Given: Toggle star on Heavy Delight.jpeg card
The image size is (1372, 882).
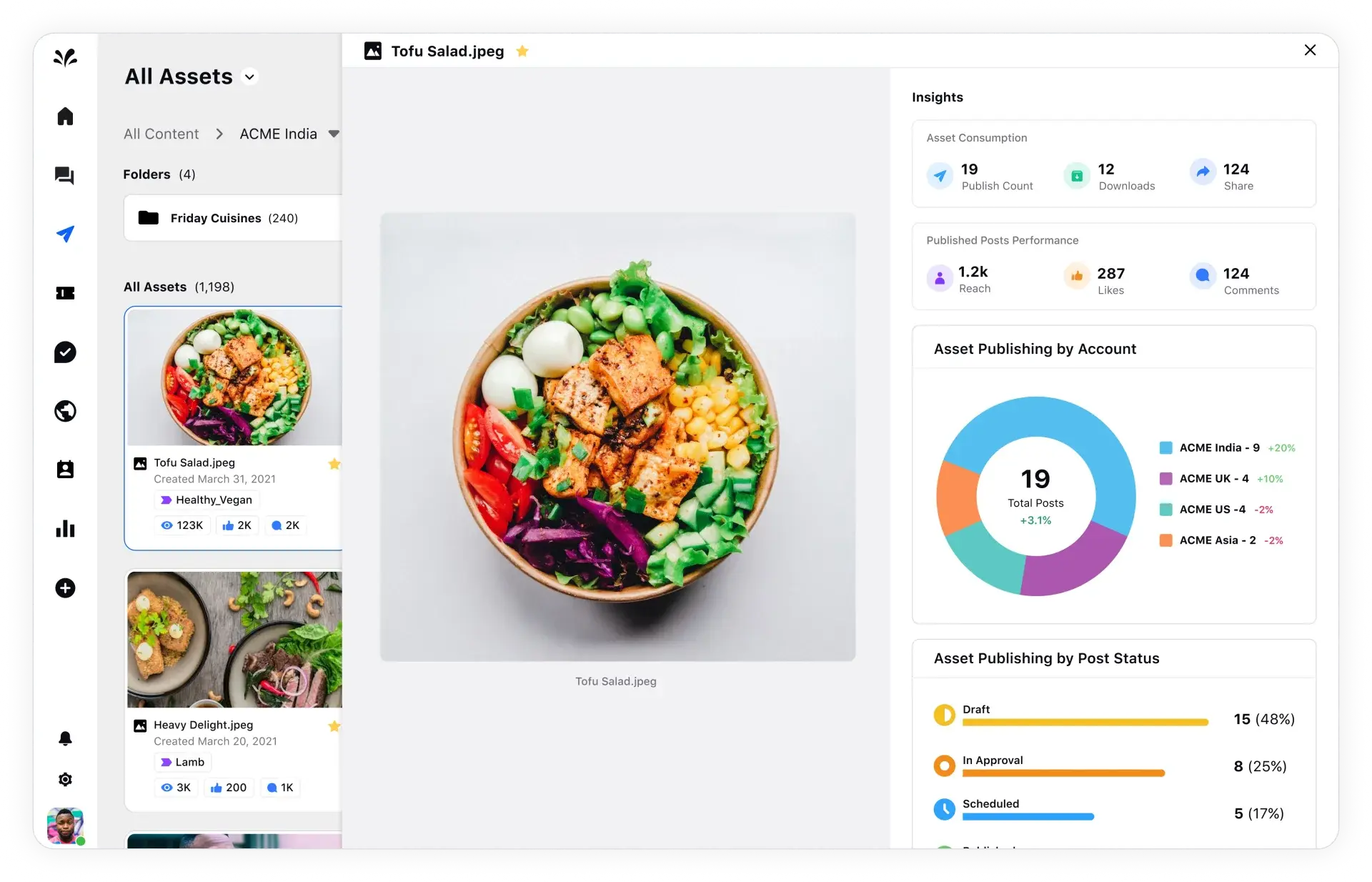Looking at the screenshot, I should (334, 726).
